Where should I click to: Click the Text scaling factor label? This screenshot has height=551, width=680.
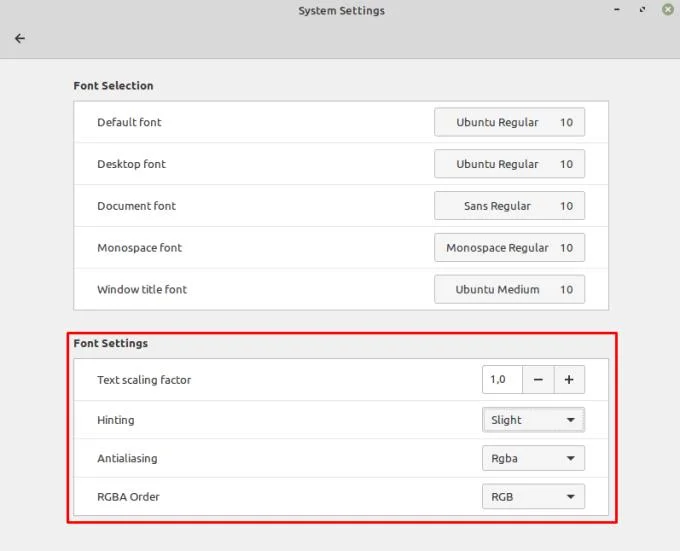coord(144,380)
